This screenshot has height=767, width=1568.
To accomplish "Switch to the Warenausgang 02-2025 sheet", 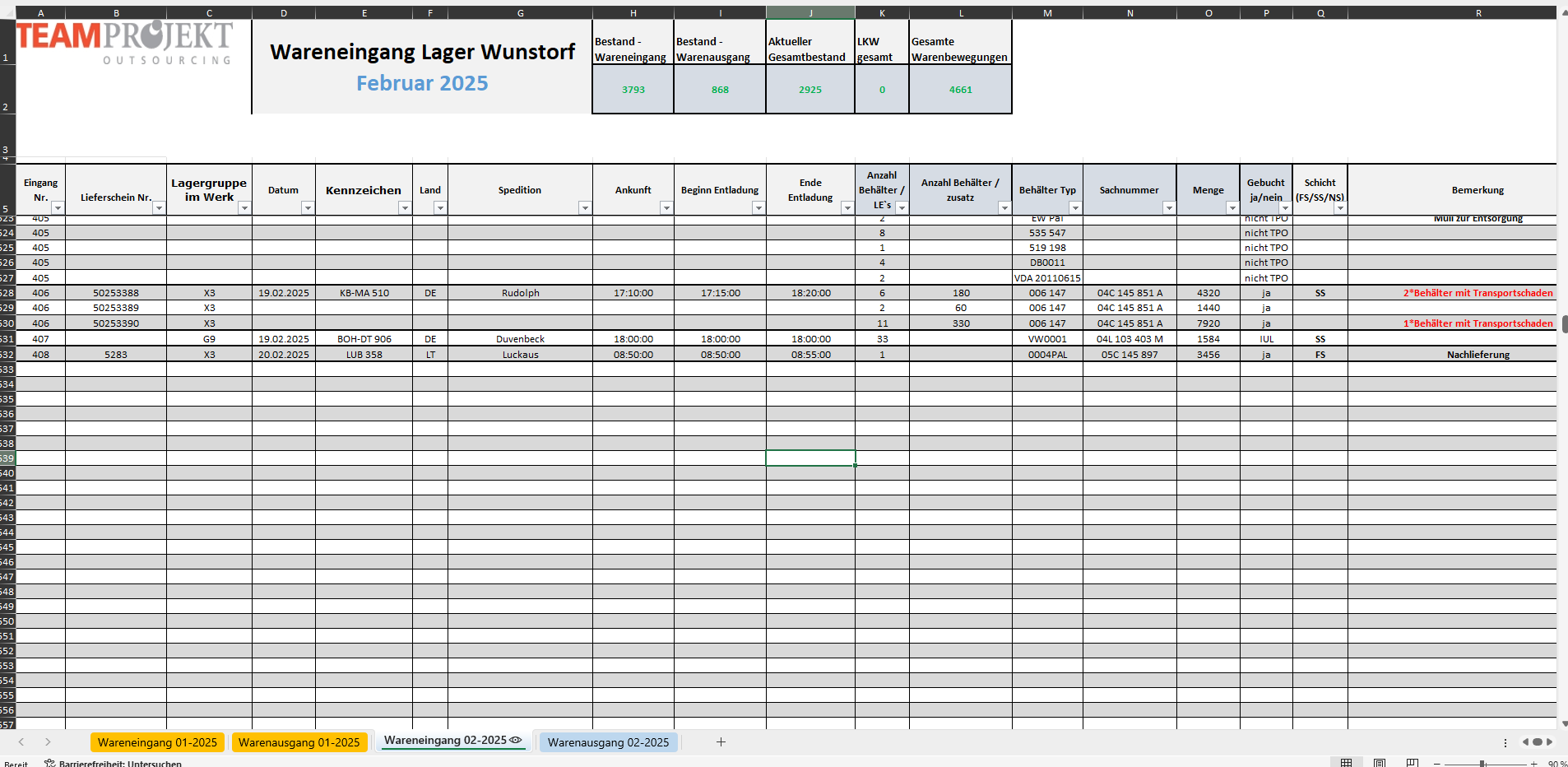I will point(608,742).
